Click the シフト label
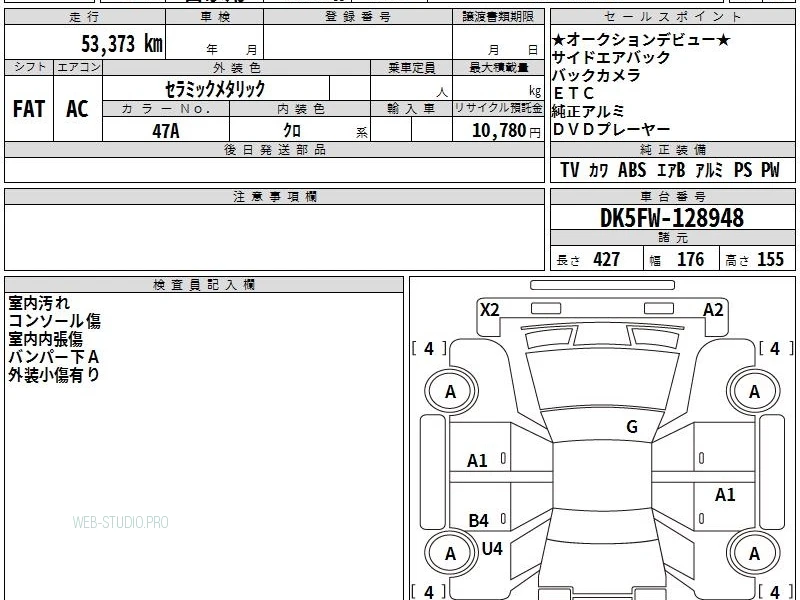The height and width of the screenshot is (600, 800). point(29,67)
